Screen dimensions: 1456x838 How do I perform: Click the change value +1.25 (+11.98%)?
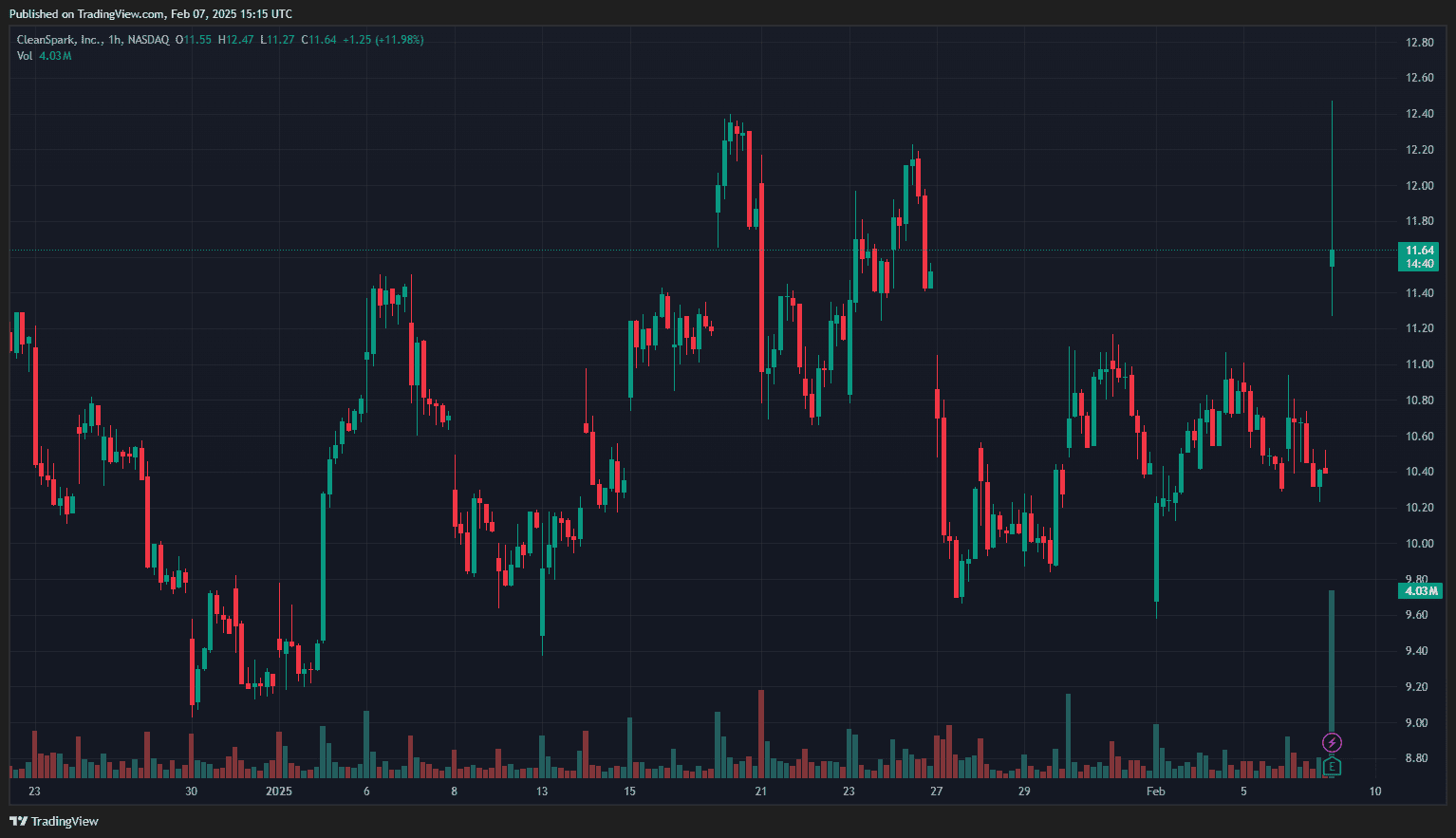pos(383,40)
